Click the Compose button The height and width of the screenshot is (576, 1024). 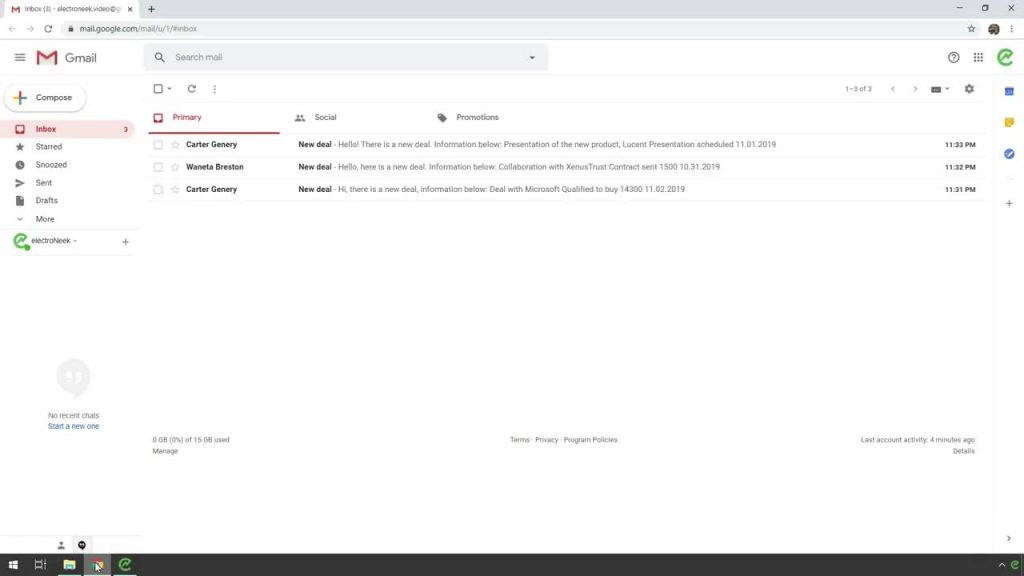[45, 98]
